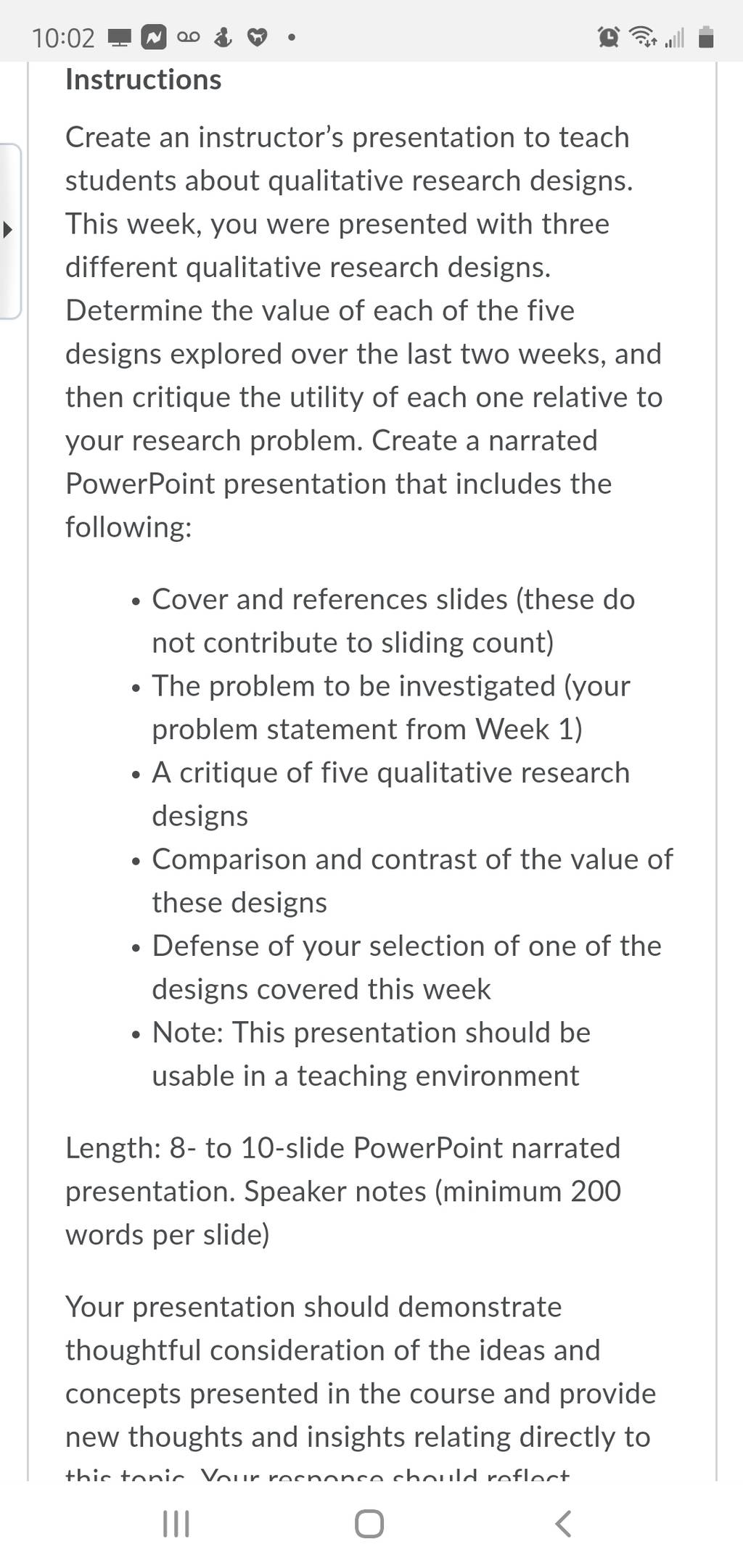Viewport: 743px width, 1568px height.
Task: Tap the Home navigation button
Action: point(369,1524)
